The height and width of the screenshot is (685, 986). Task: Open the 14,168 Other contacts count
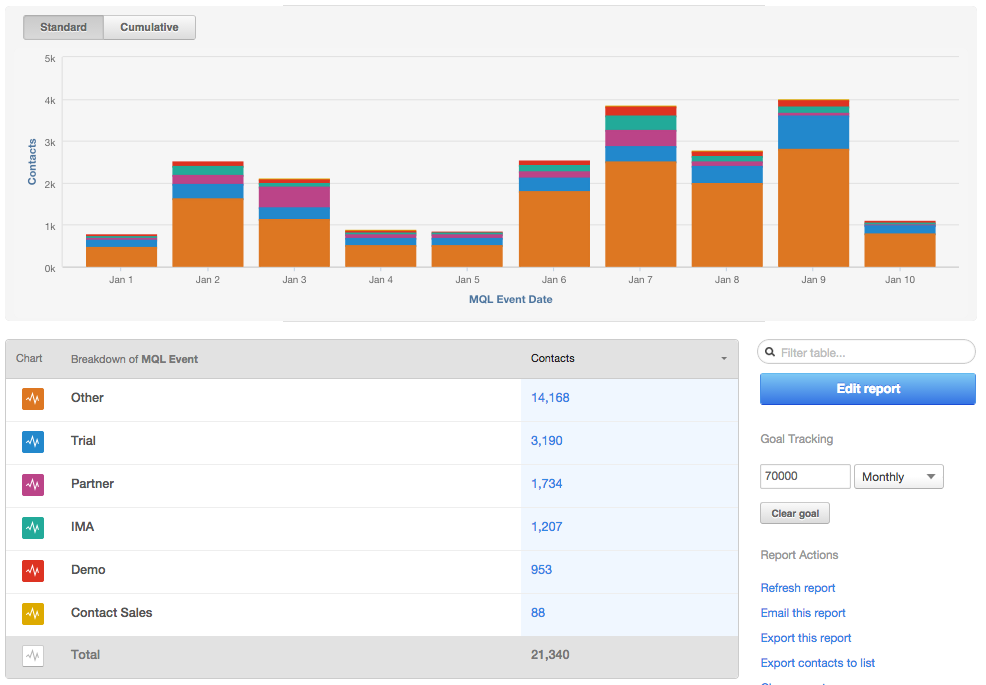549,398
